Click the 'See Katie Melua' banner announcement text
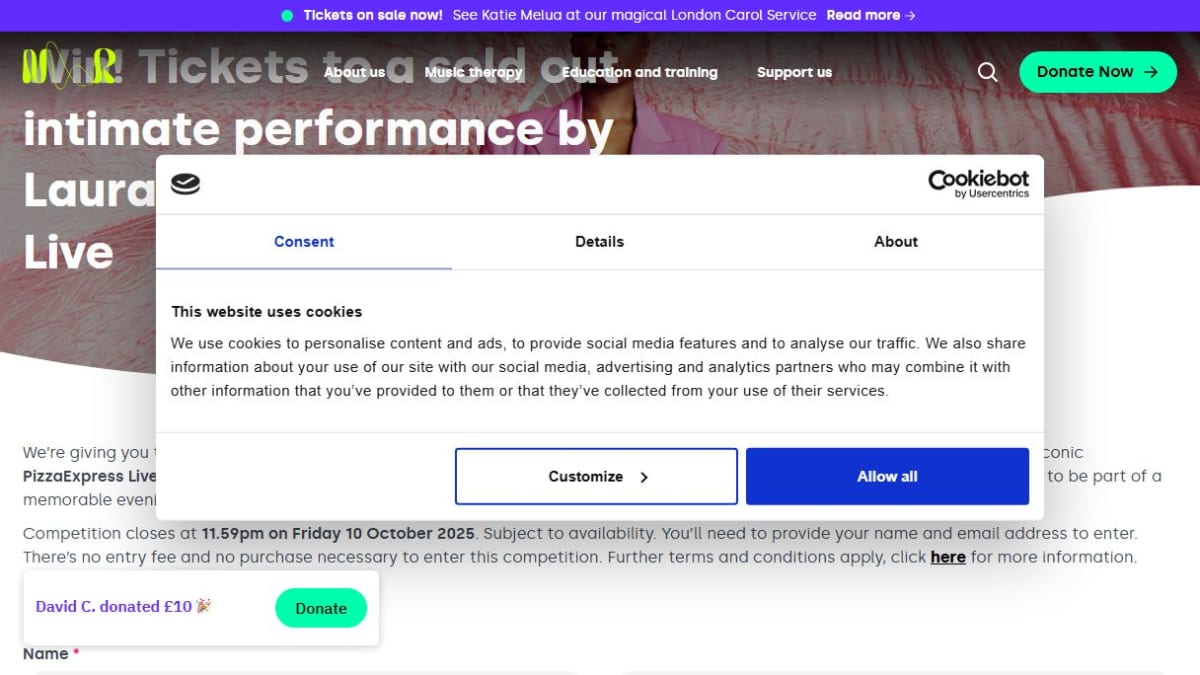 tap(634, 15)
